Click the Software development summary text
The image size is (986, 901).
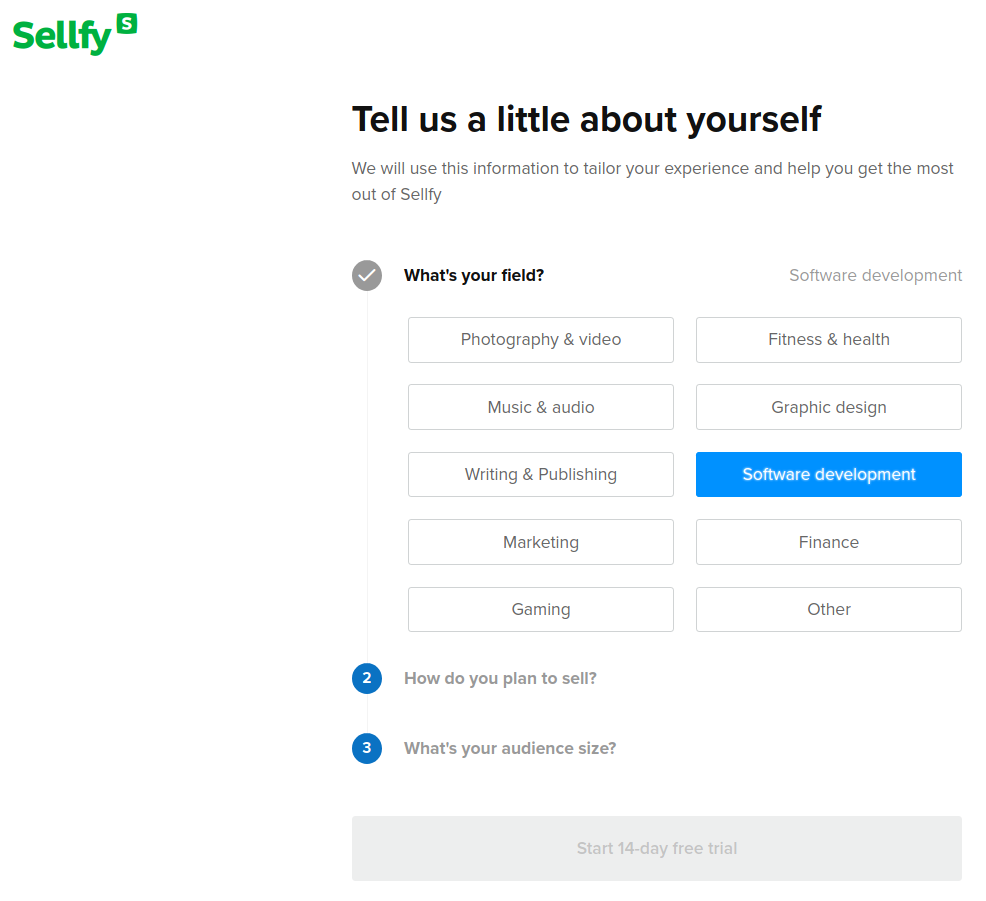(875, 275)
